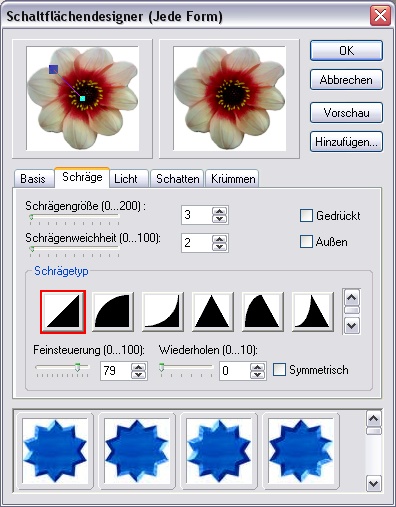Increase Schrägenweichheit with up arrow
This screenshot has width=396, height=507.
(219, 239)
